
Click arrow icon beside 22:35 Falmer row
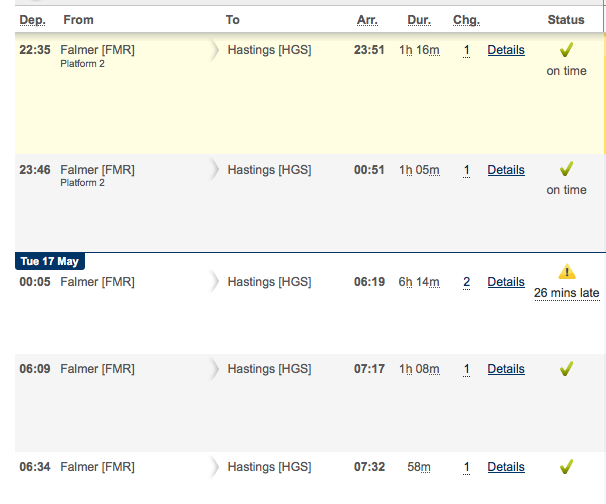(214, 50)
